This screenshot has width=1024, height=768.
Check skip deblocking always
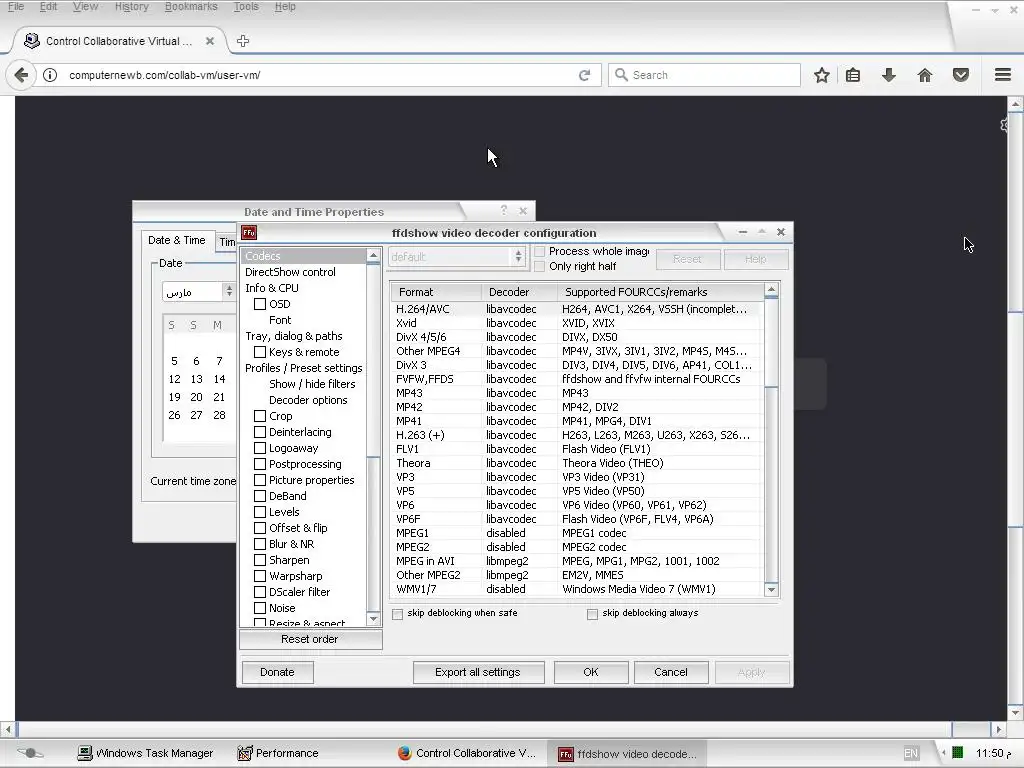(x=592, y=614)
